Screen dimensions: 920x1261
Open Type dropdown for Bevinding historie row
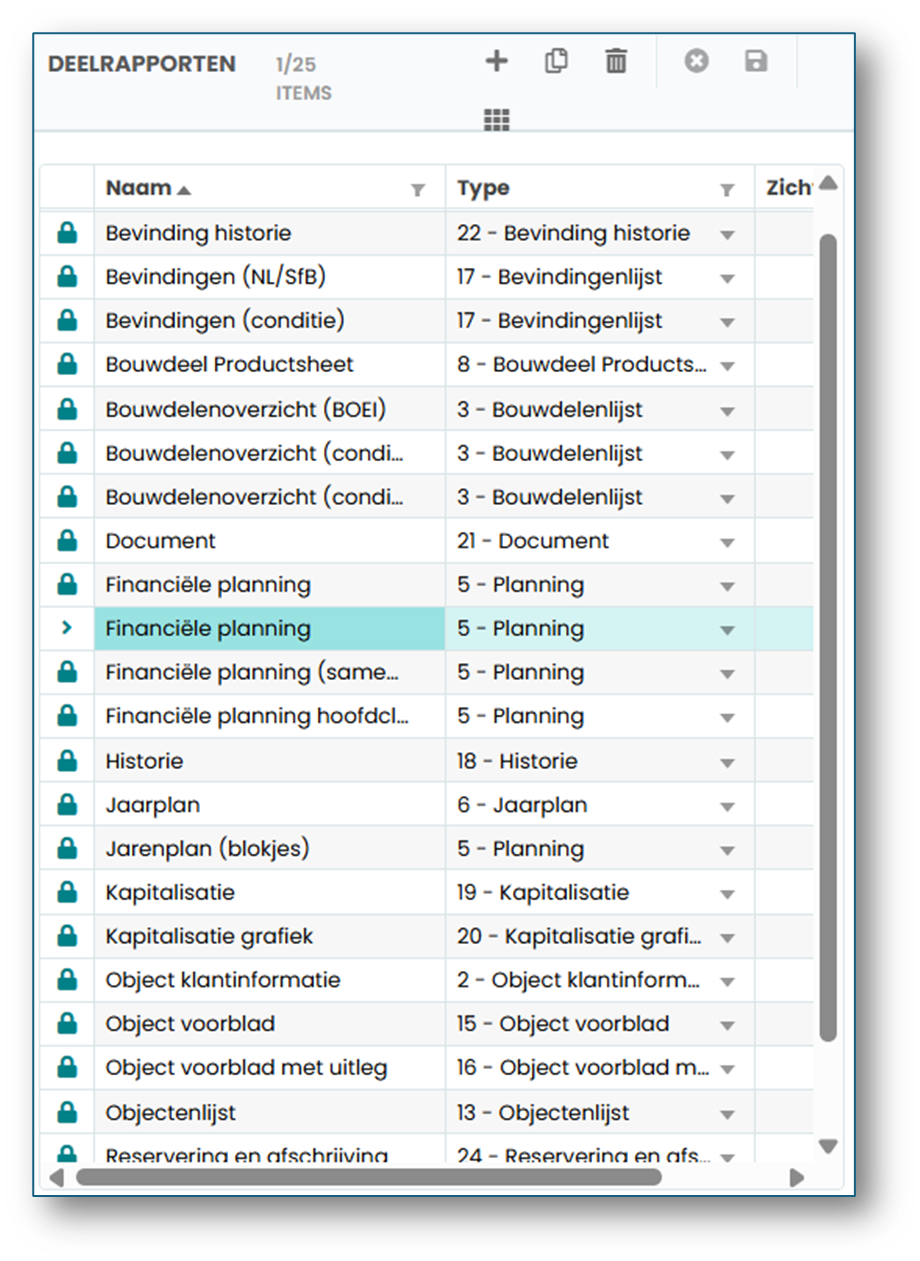pyautogui.click(x=727, y=235)
